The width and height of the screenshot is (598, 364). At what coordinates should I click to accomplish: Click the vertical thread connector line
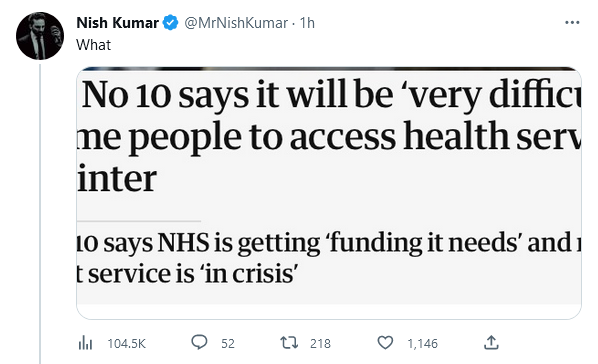[x=40, y=214]
